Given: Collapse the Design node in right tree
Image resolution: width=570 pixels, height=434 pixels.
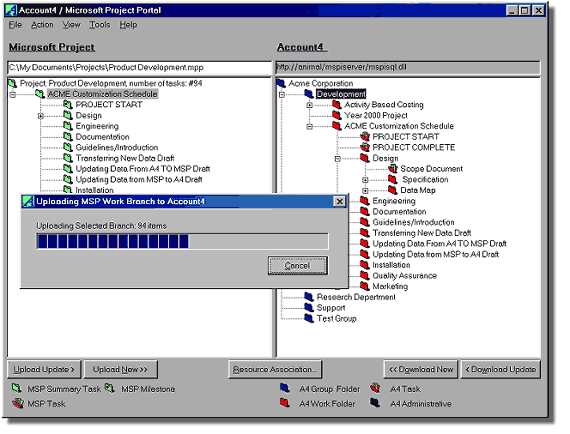Looking at the screenshot, I should [337, 159].
